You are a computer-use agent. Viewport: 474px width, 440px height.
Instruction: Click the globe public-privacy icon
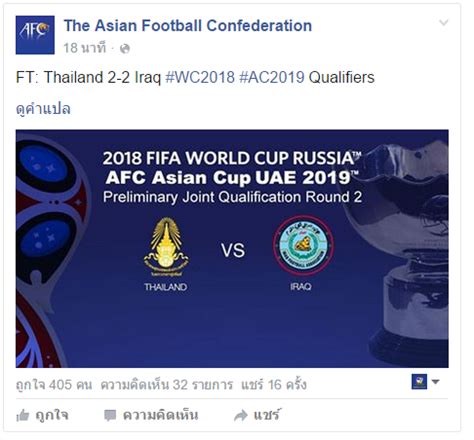[x=125, y=49]
